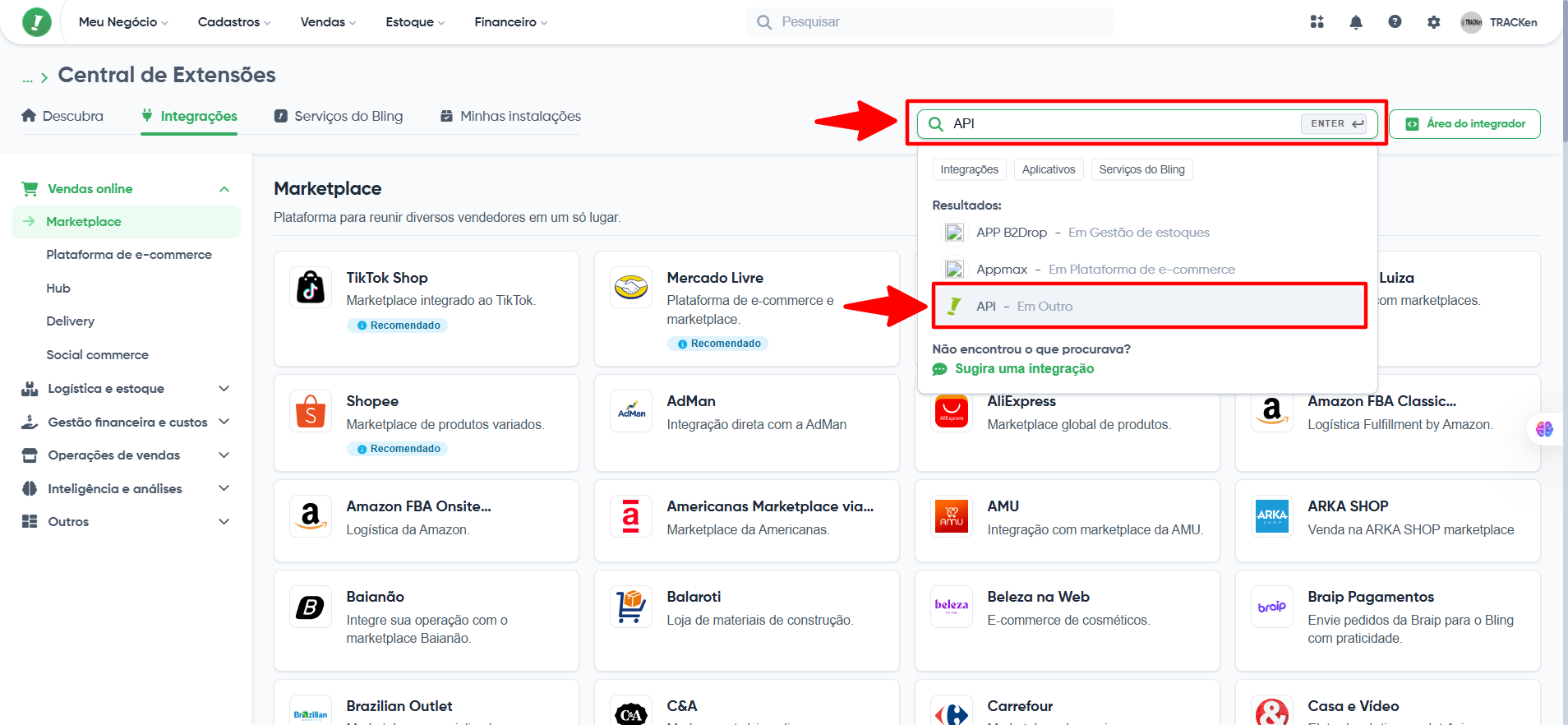Viewport: 1568px width, 725px height.
Task: Open the Estoque menu
Action: pyautogui.click(x=415, y=22)
